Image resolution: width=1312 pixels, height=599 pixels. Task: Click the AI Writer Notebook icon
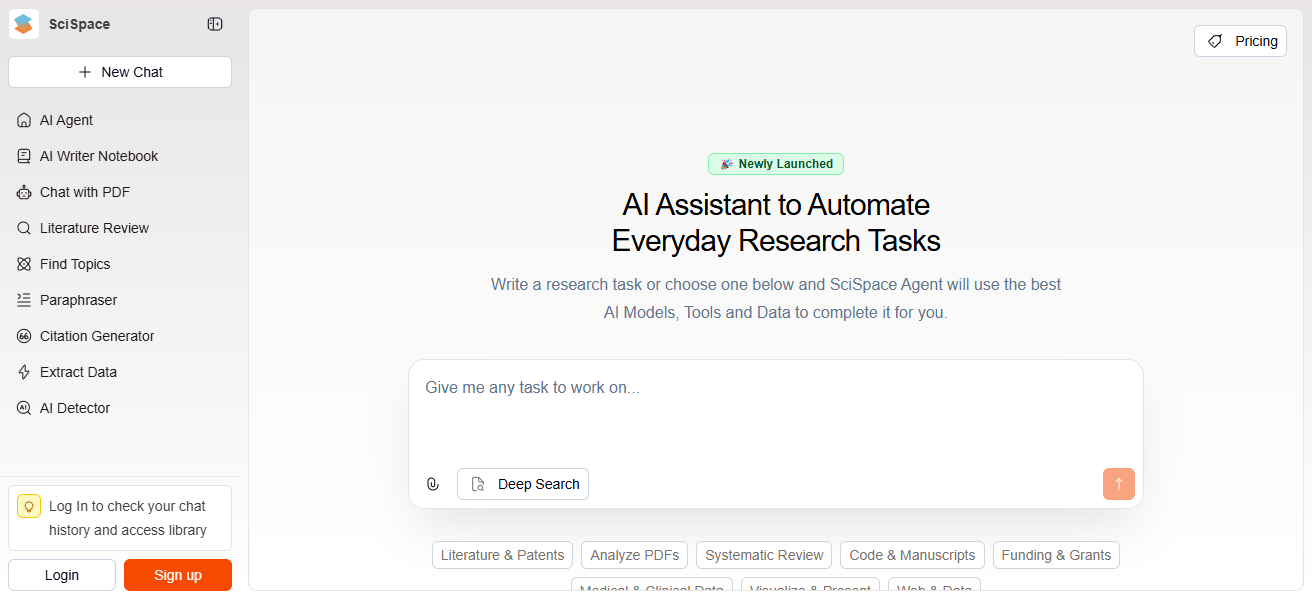pos(24,156)
